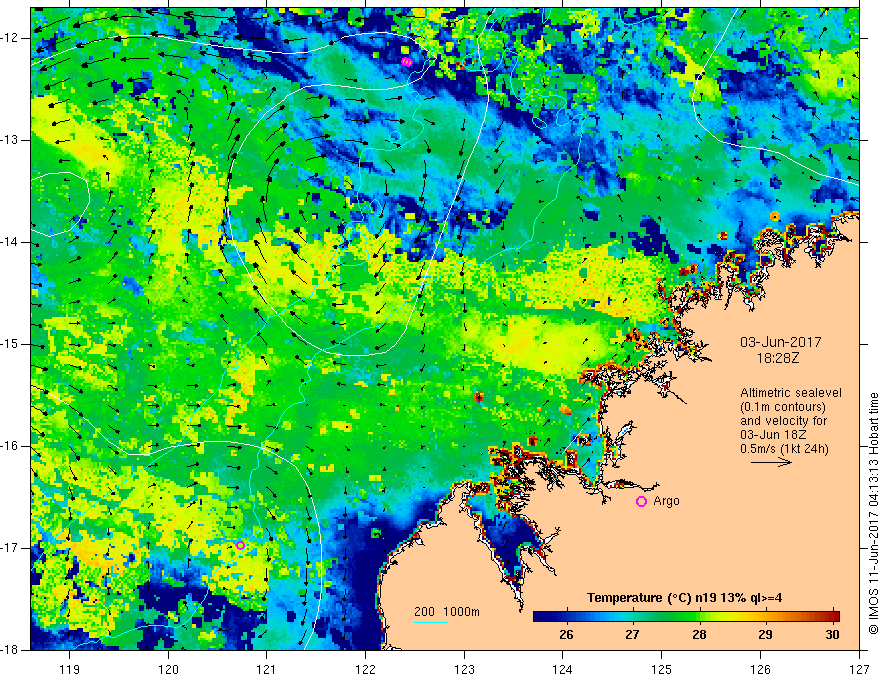Click latitude axis label -18
880x680 pixels.
(10, 650)
